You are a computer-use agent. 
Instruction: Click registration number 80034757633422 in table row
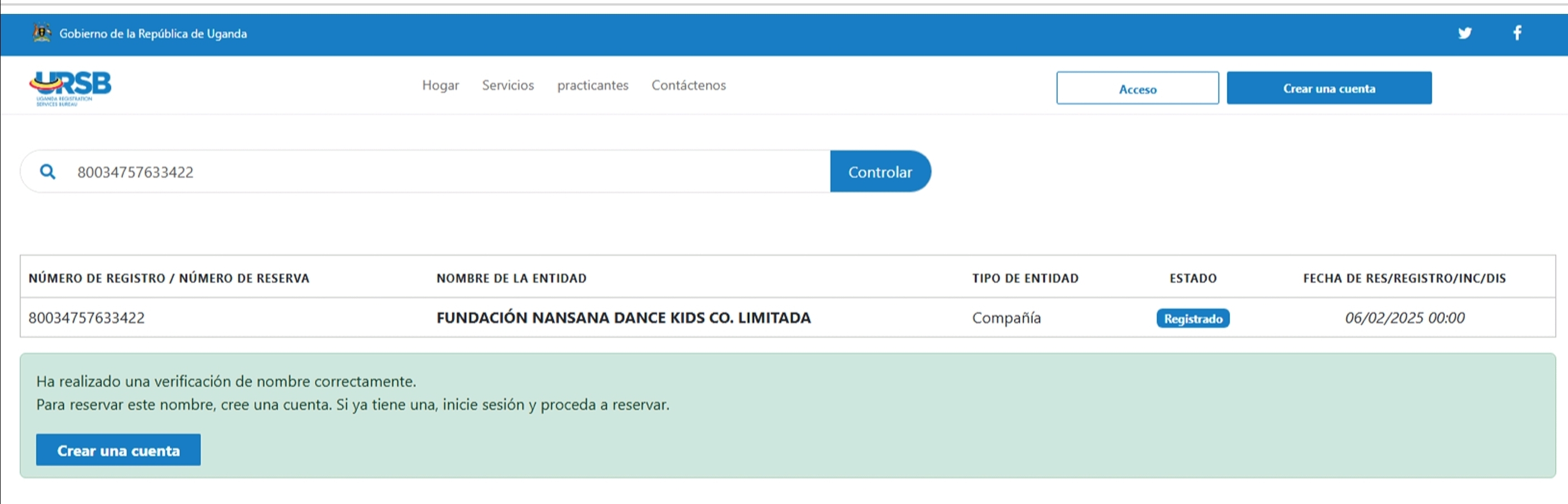click(x=87, y=318)
